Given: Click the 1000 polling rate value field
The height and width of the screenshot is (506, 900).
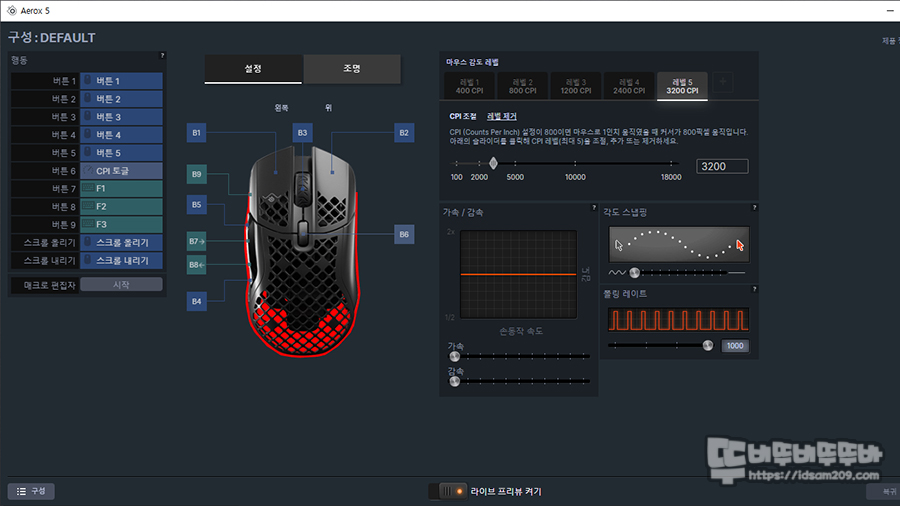Looking at the screenshot, I should pyautogui.click(x=735, y=346).
